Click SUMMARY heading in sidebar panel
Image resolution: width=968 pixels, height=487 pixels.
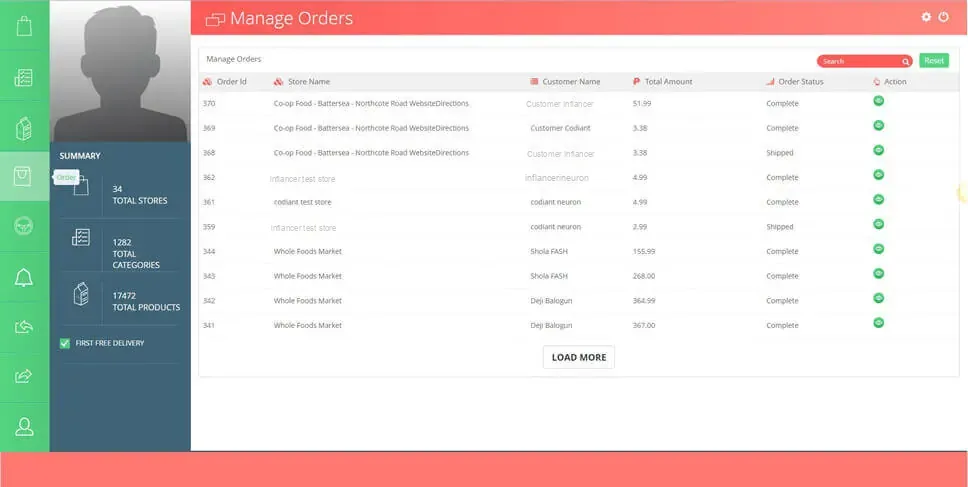(x=80, y=156)
